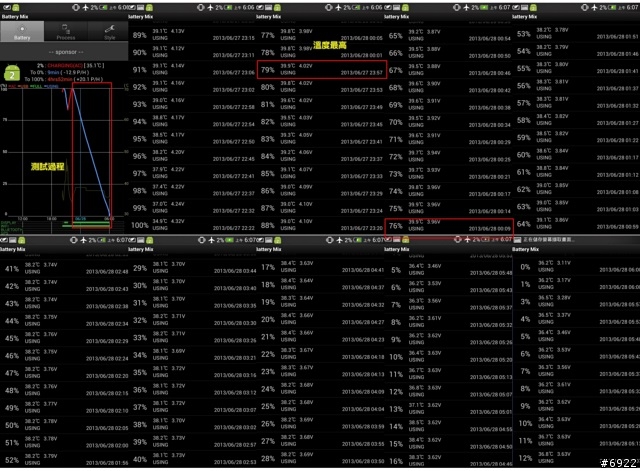The width and height of the screenshot is (640, 471).
Task: Select the 85% battery log row
Action: point(320,173)
